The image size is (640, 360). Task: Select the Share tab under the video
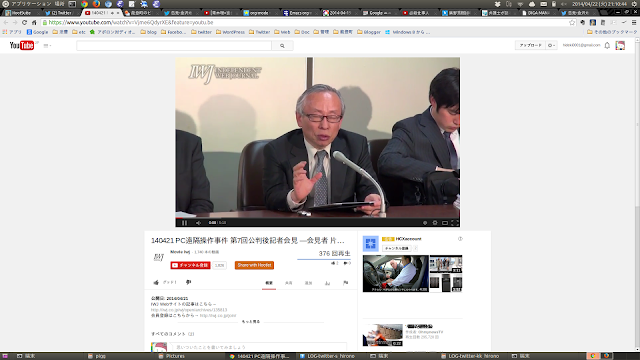[x=289, y=283]
